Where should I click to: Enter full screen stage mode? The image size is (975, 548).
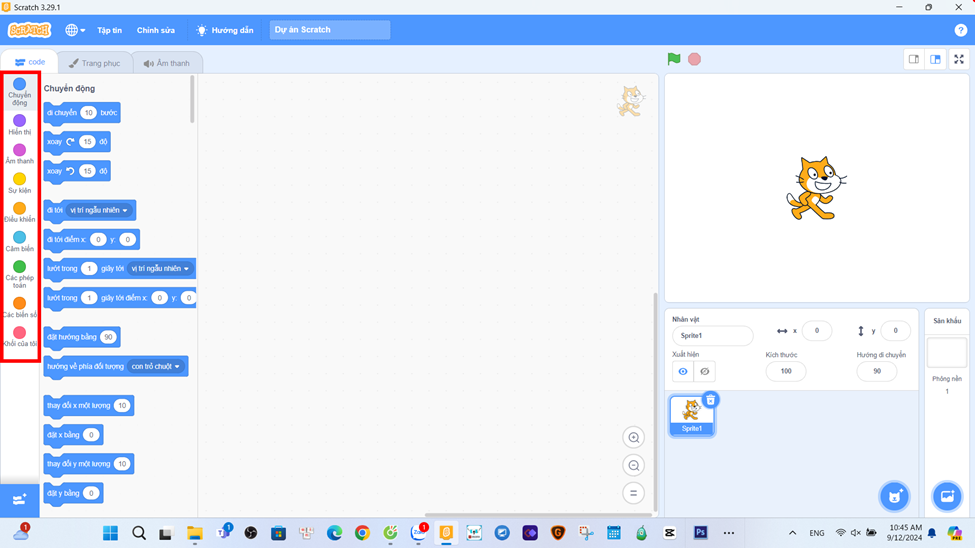pos(959,60)
